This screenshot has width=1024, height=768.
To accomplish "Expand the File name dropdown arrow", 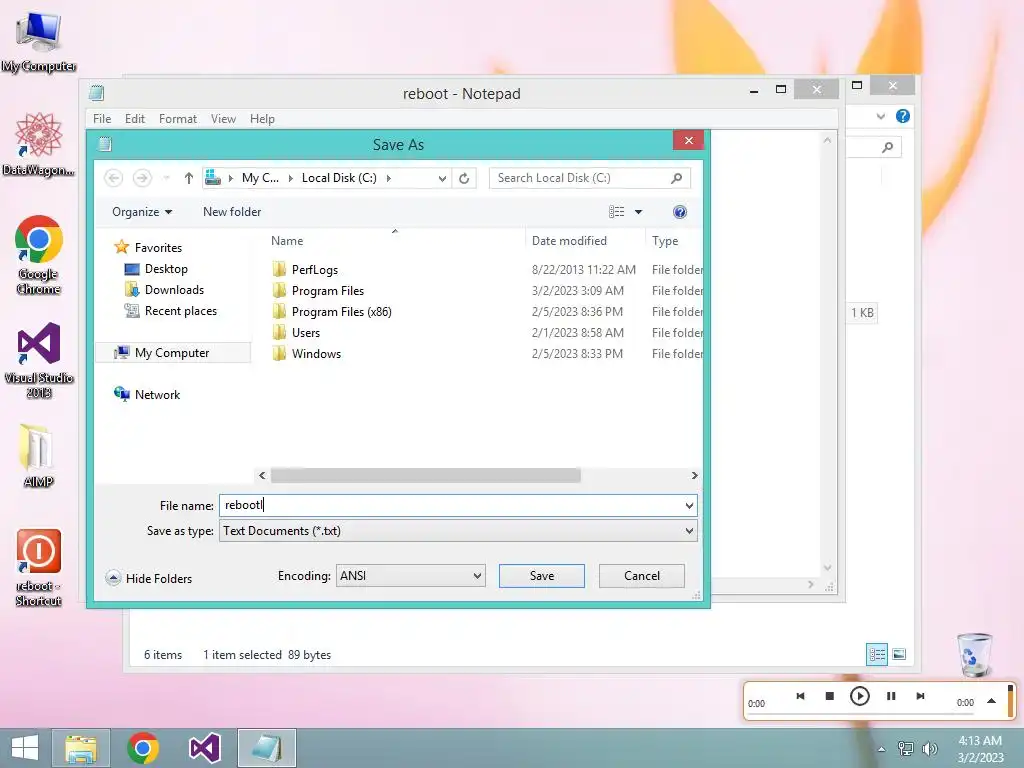I will [x=689, y=505].
